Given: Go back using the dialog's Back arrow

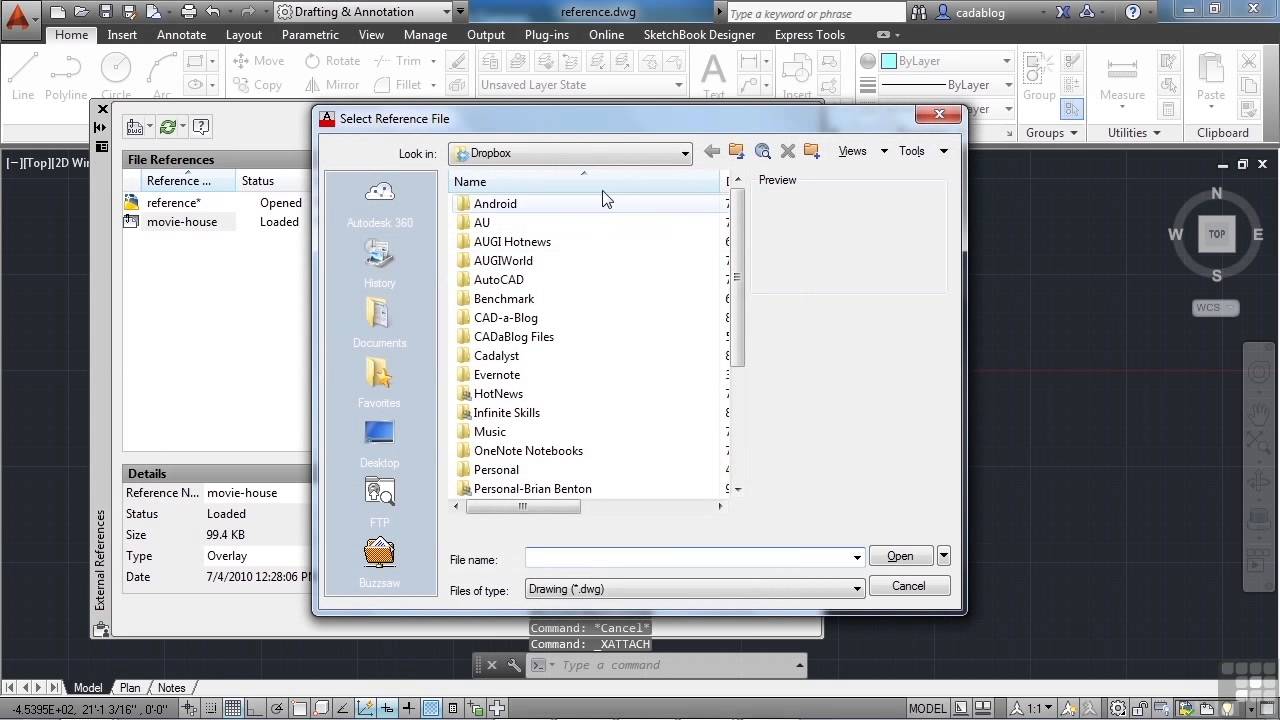Looking at the screenshot, I should pyautogui.click(x=711, y=151).
